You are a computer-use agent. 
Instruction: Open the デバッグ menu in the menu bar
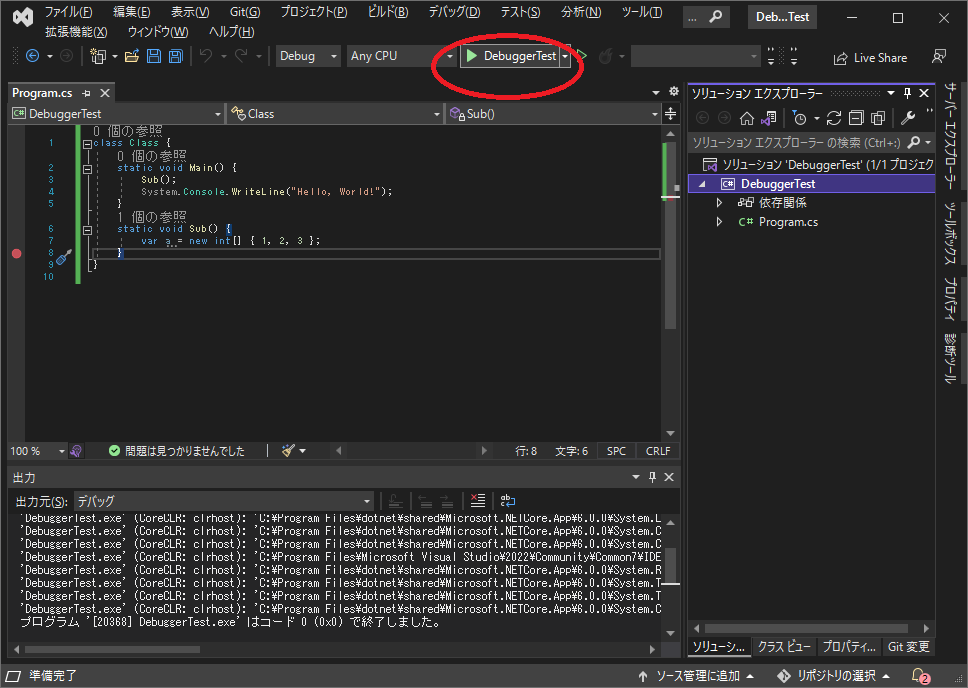453,11
